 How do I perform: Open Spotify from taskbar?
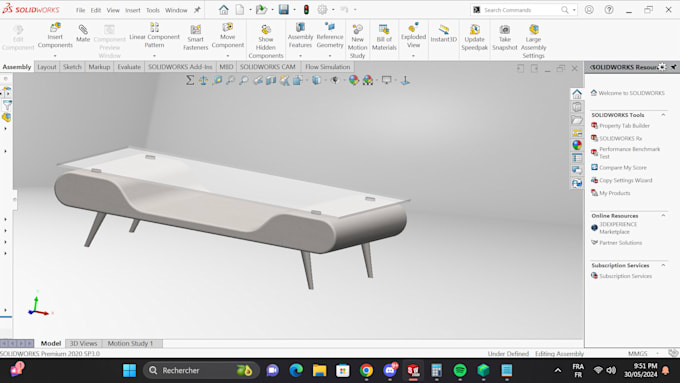point(460,370)
